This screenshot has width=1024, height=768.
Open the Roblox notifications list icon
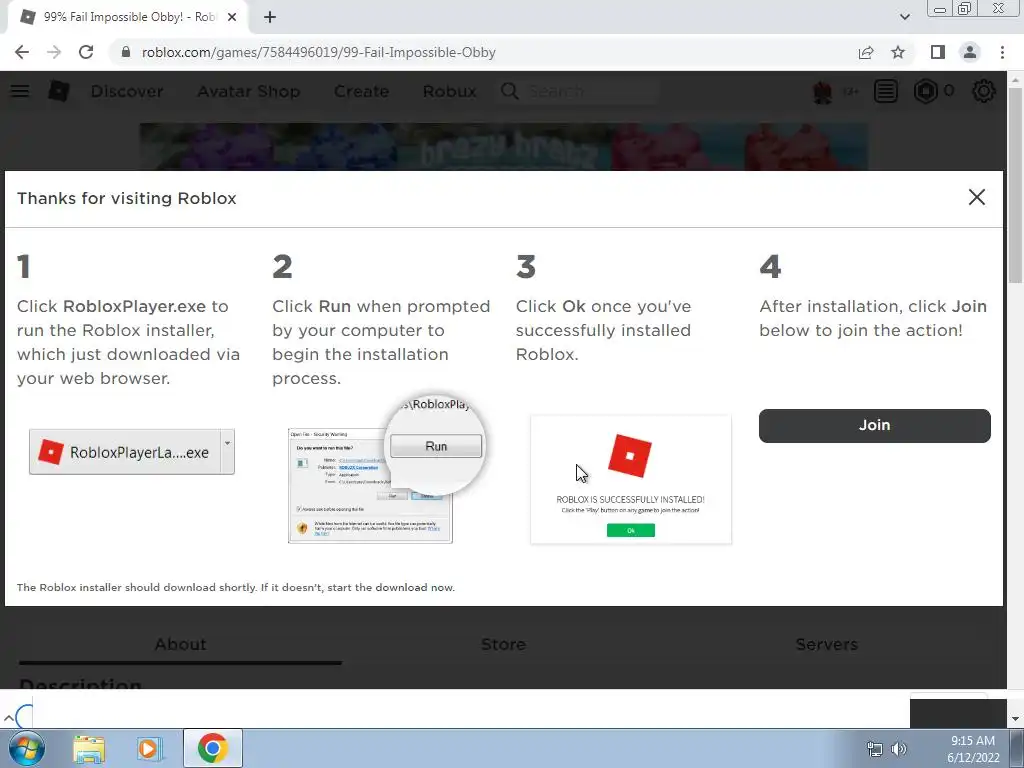point(886,91)
